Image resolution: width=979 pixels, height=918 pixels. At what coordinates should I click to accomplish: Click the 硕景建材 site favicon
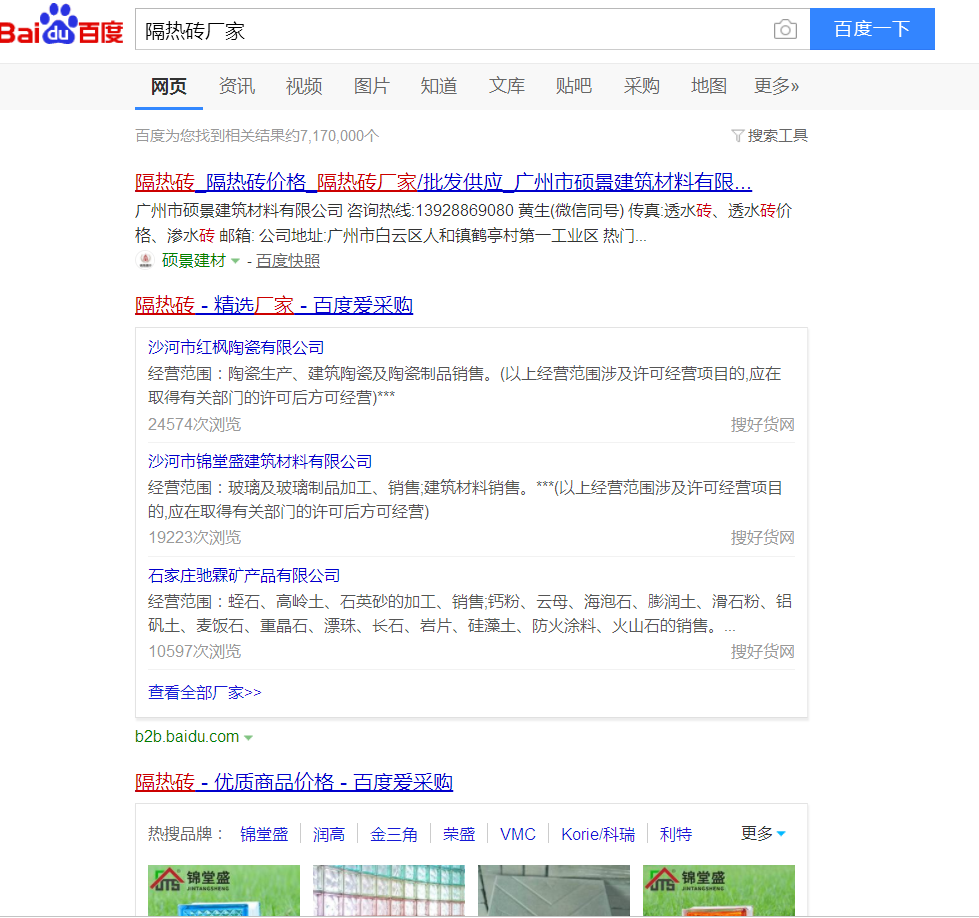[x=145, y=260]
